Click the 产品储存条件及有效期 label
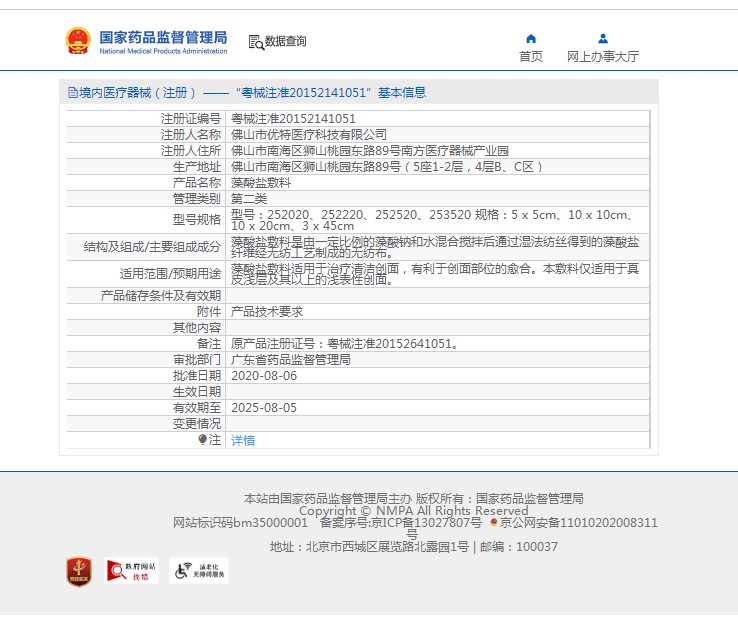The width and height of the screenshot is (738, 632). point(161,296)
